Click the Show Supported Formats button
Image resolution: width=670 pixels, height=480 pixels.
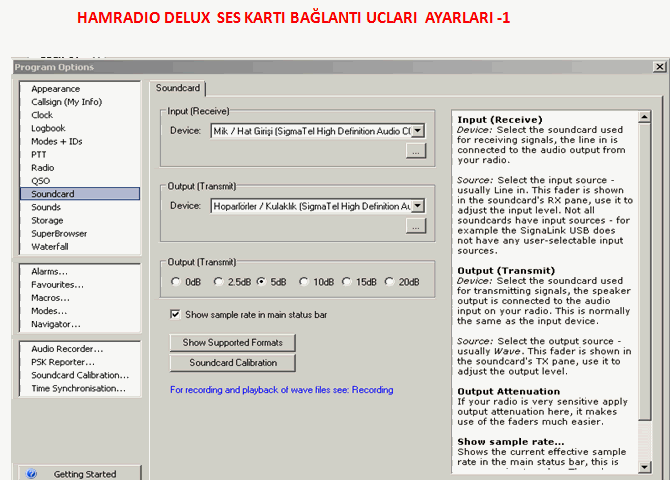pos(232,343)
